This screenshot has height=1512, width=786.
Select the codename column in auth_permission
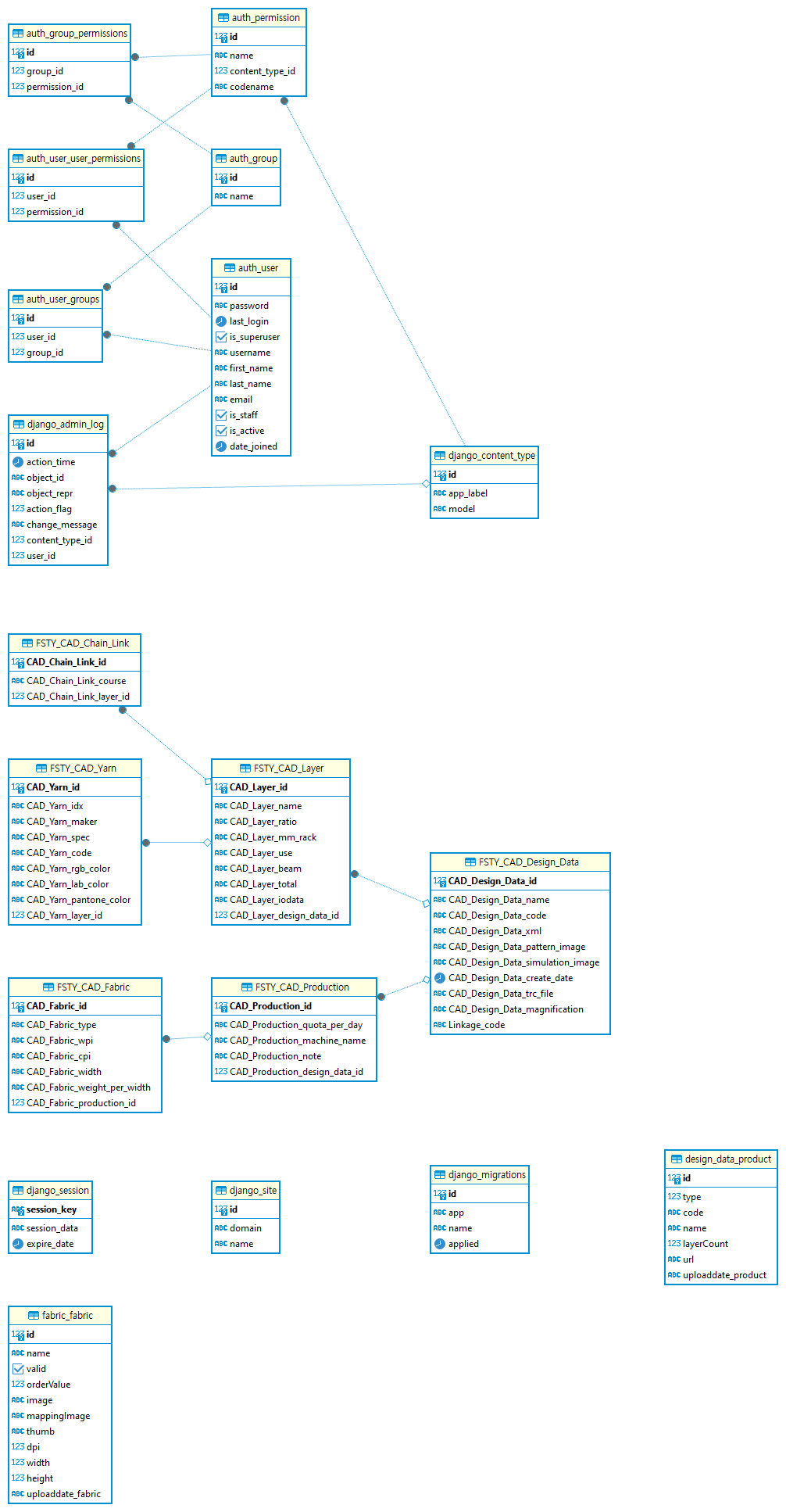click(x=252, y=87)
